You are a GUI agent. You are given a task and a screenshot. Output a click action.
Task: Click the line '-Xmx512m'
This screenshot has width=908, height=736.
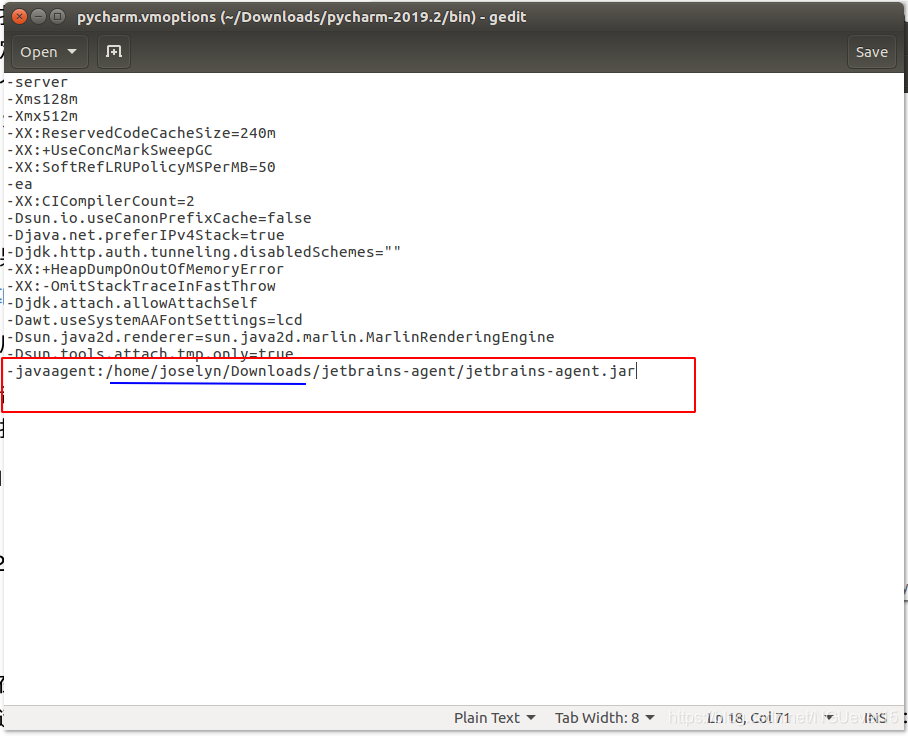coord(42,116)
